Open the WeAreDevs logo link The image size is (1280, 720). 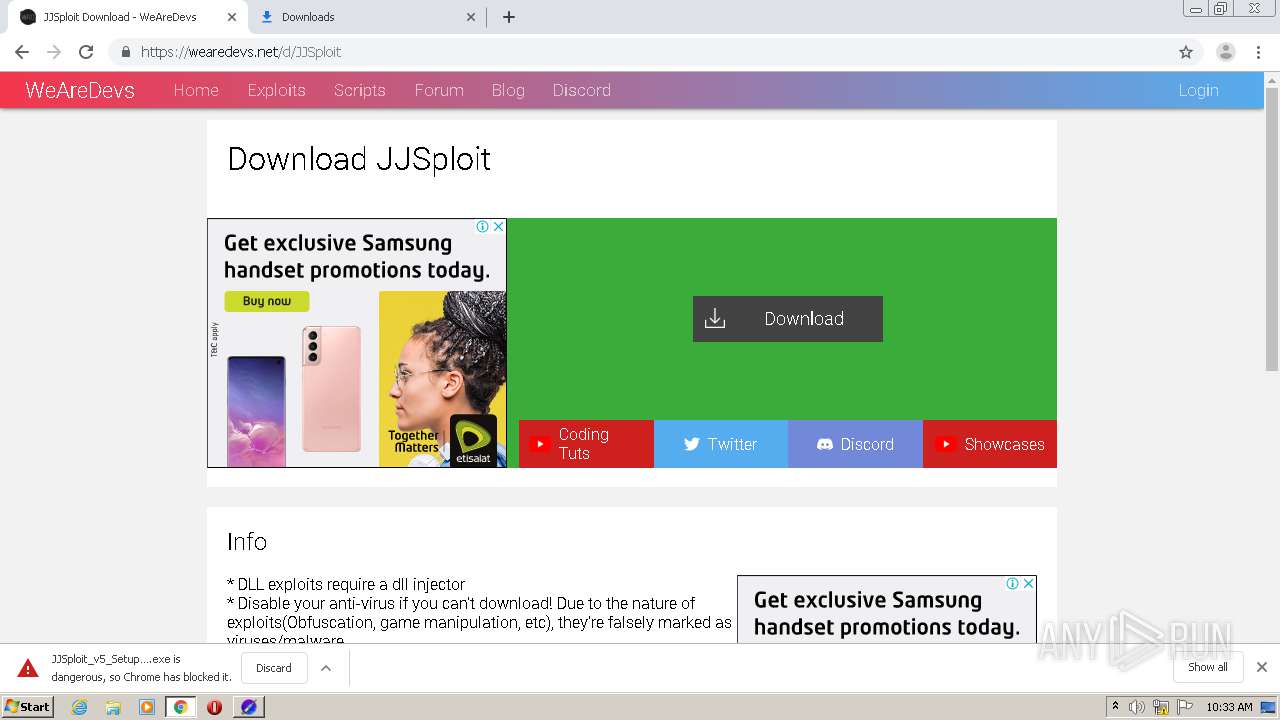click(x=80, y=90)
